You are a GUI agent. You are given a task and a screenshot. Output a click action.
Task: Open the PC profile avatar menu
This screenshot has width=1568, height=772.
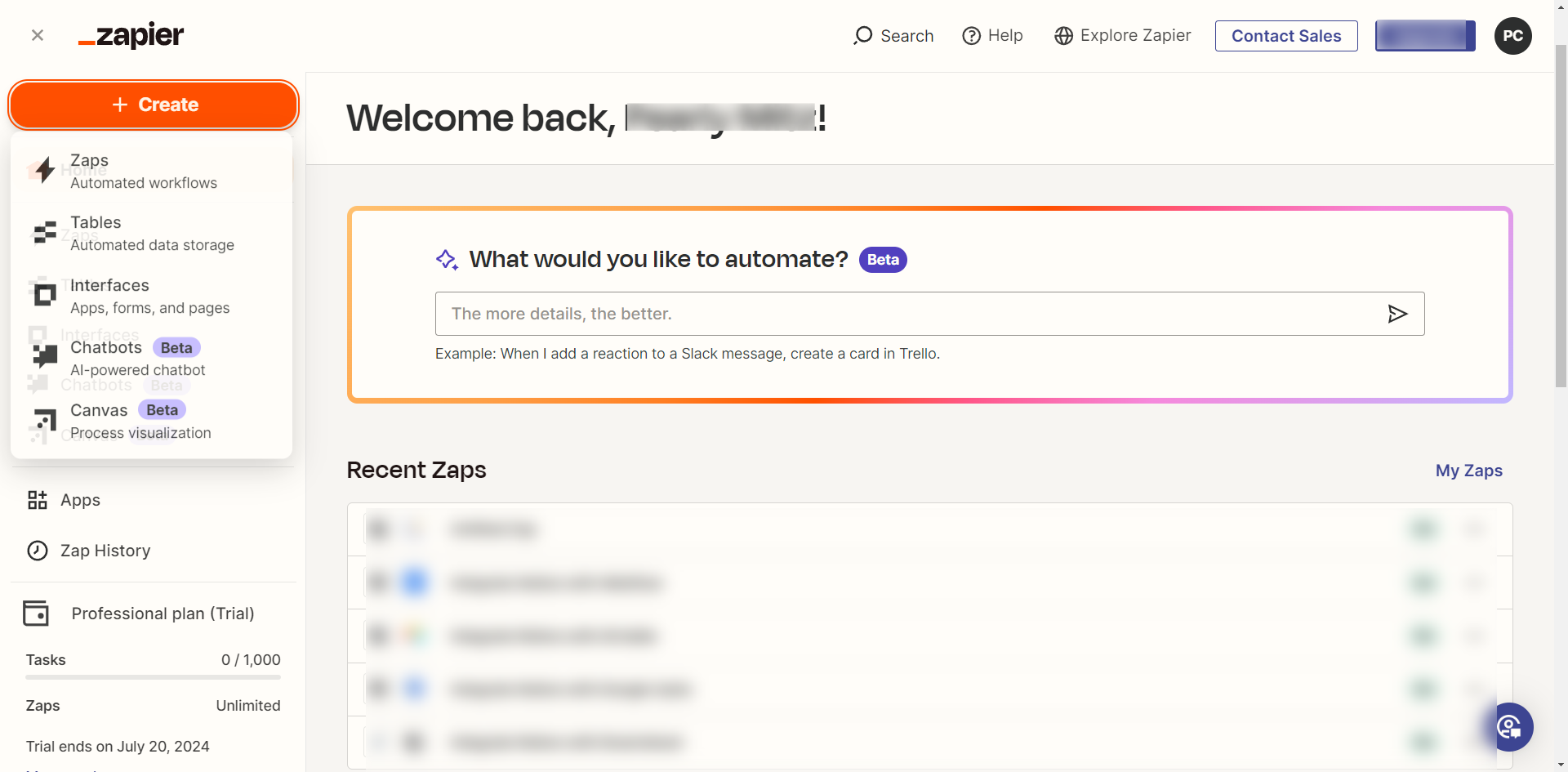[x=1512, y=36]
